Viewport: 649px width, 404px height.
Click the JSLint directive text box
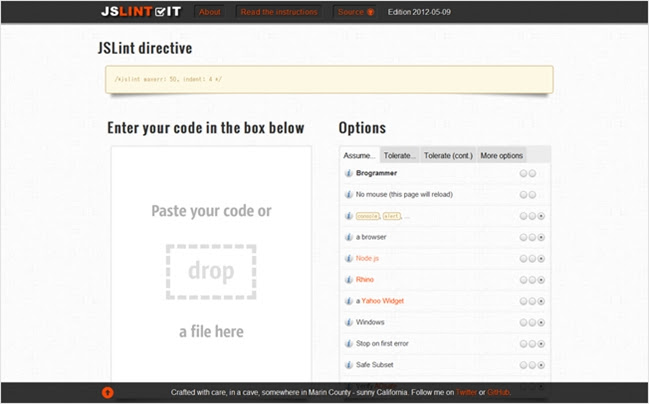coord(329,79)
